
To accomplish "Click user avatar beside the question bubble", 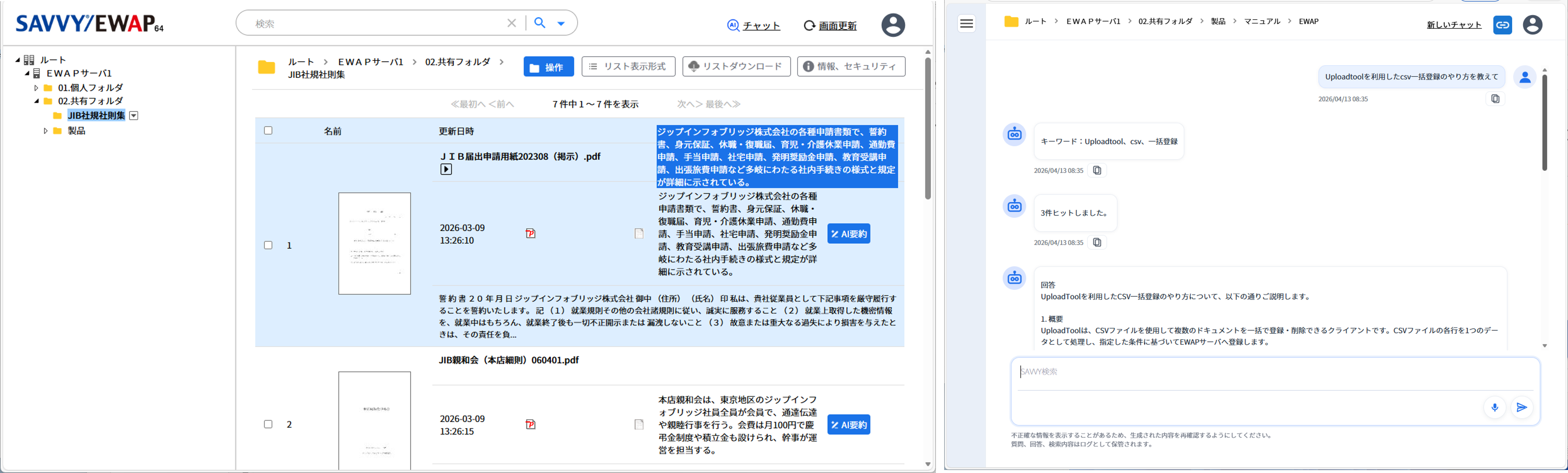I will (1525, 77).
